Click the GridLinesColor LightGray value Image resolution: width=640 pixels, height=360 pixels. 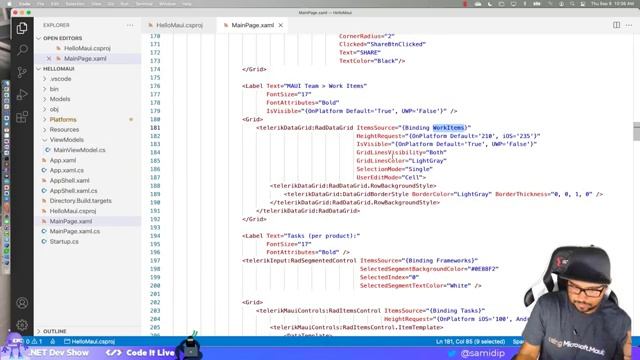(427, 161)
